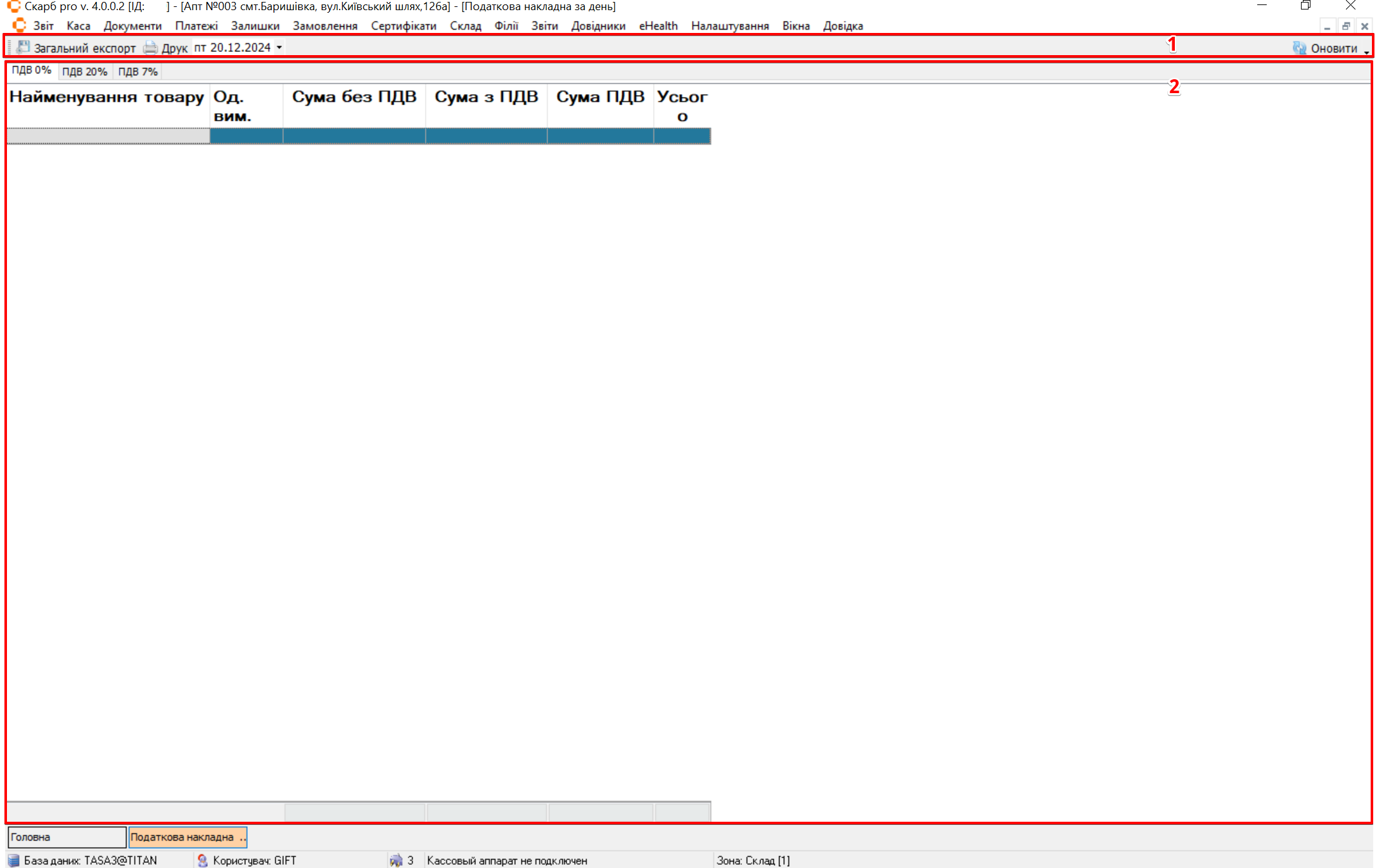Open the Довідники menu
This screenshot has height=868, width=1377.
[598, 26]
